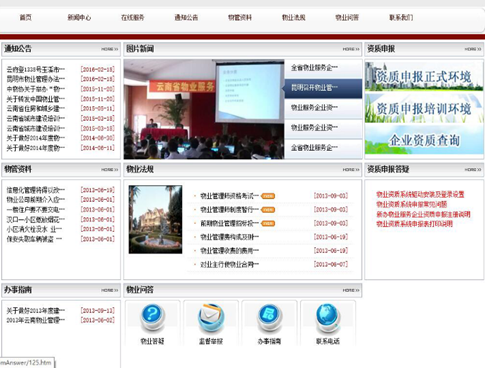Click MORE in the 物业法规 header
Viewport: 485px width, 368px height.
(351, 169)
